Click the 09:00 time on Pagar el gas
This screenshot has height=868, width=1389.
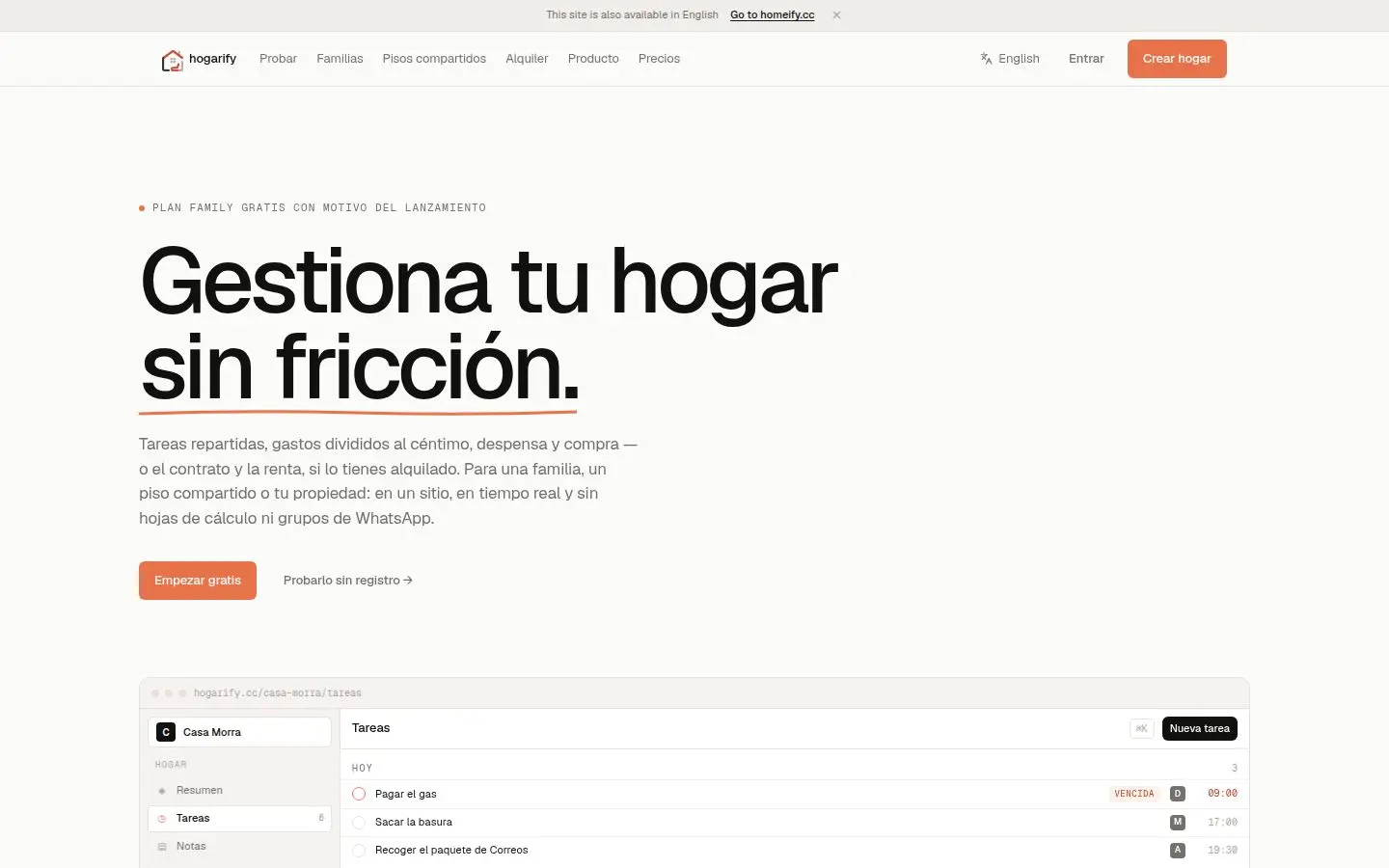pyautogui.click(x=1222, y=794)
